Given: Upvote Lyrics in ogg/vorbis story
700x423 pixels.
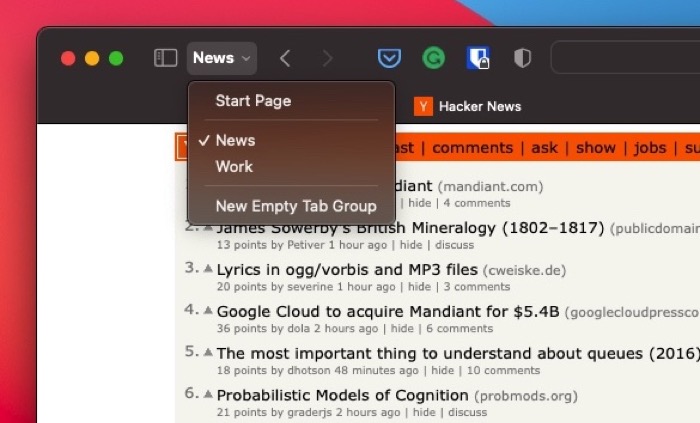Looking at the screenshot, I should (208, 268).
